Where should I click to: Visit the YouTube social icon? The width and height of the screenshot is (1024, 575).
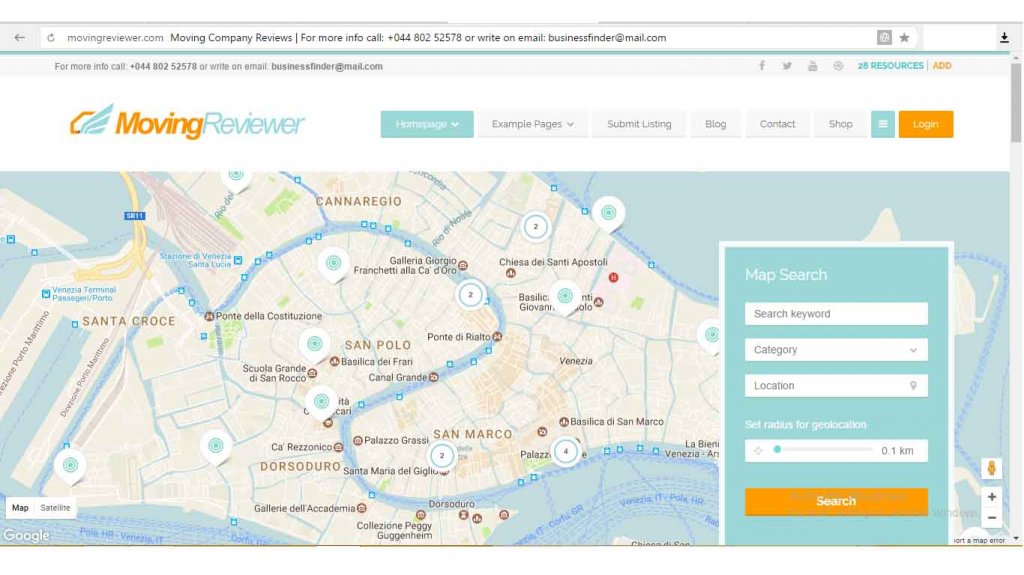point(812,66)
